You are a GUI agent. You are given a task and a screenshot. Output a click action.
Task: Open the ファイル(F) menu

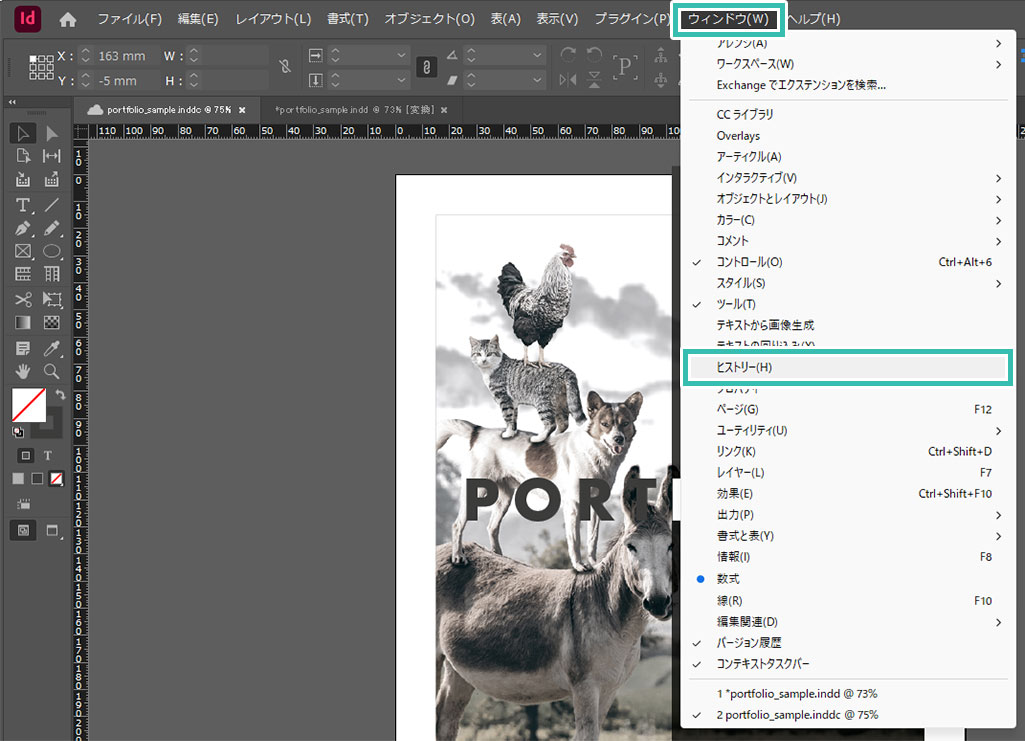[x=129, y=19]
